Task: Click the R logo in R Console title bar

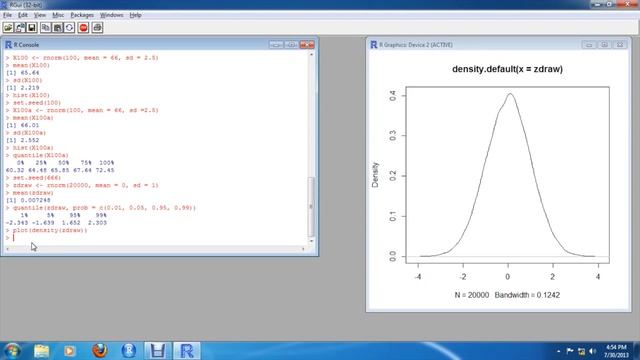Action: click(8, 45)
